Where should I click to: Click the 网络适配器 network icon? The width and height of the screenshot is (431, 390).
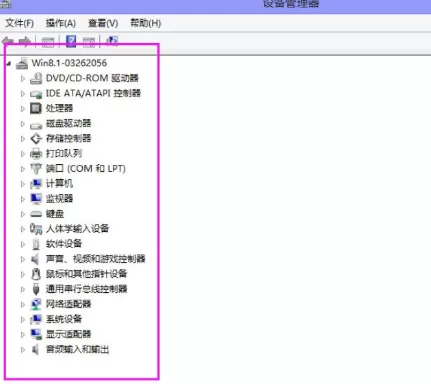36,304
